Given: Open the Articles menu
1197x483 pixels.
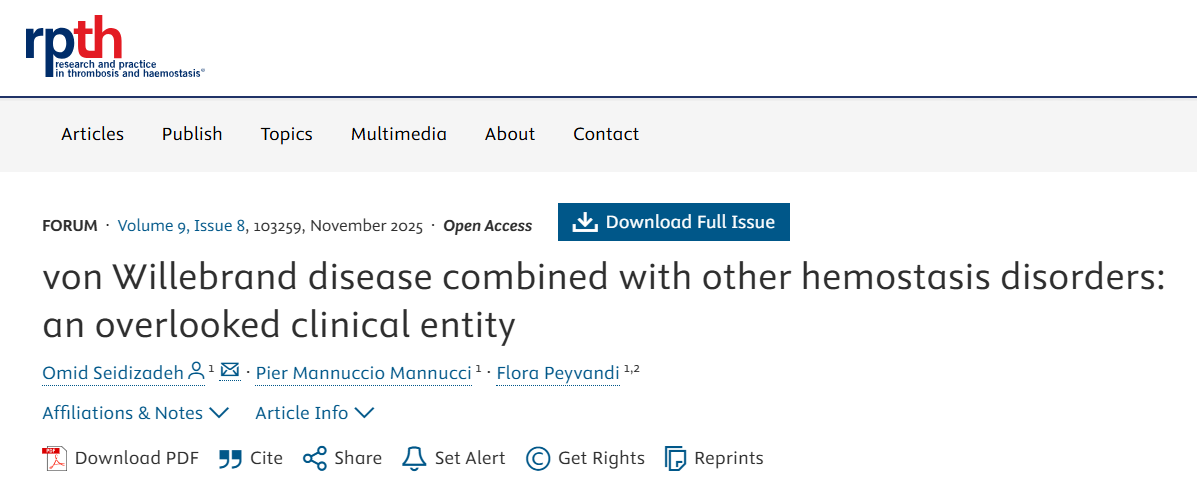Looking at the screenshot, I should point(93,134).
